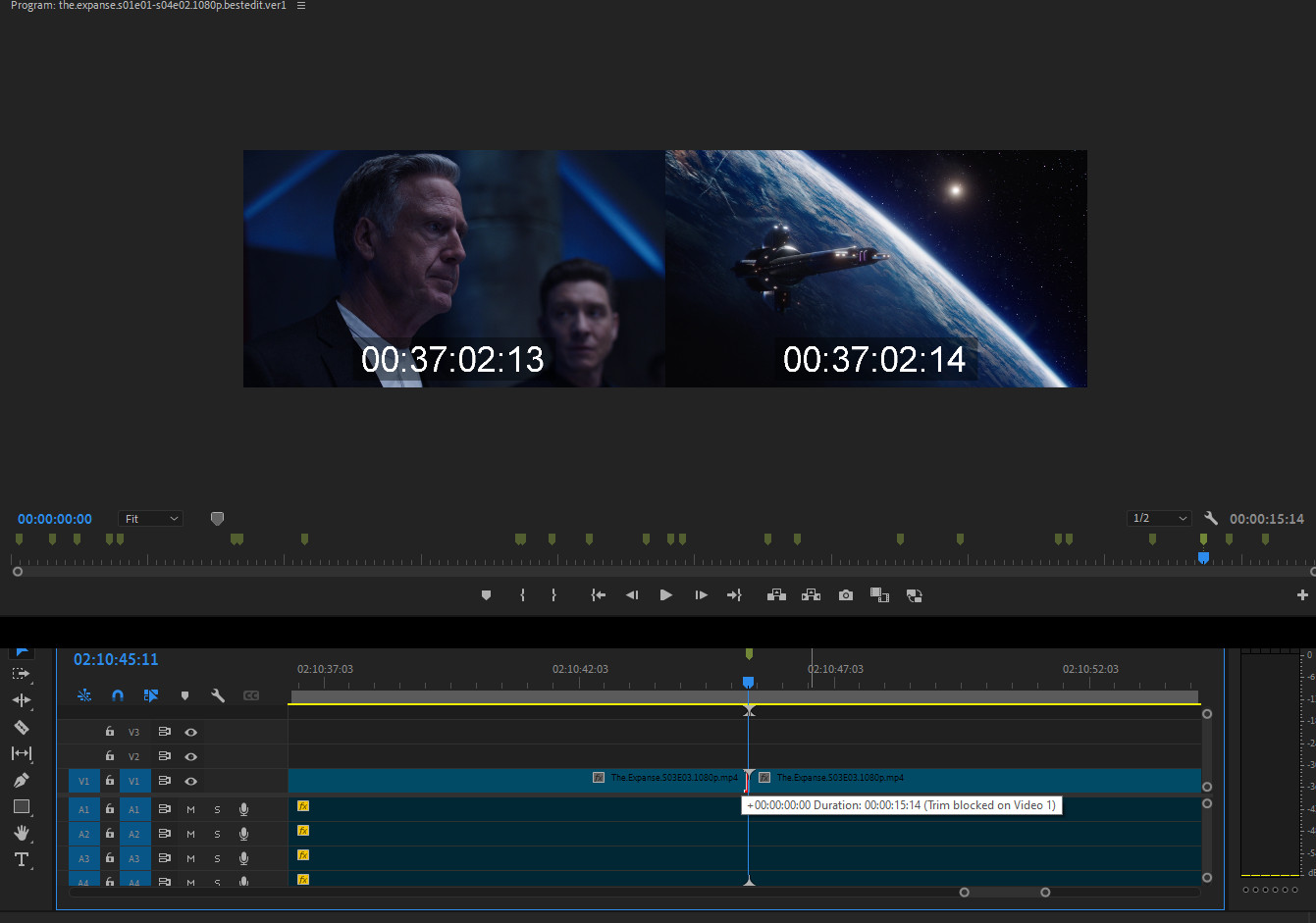Viewport: 1316px width, 923px height.
Task: Select the Razor tool
Action: click(22, 727)
